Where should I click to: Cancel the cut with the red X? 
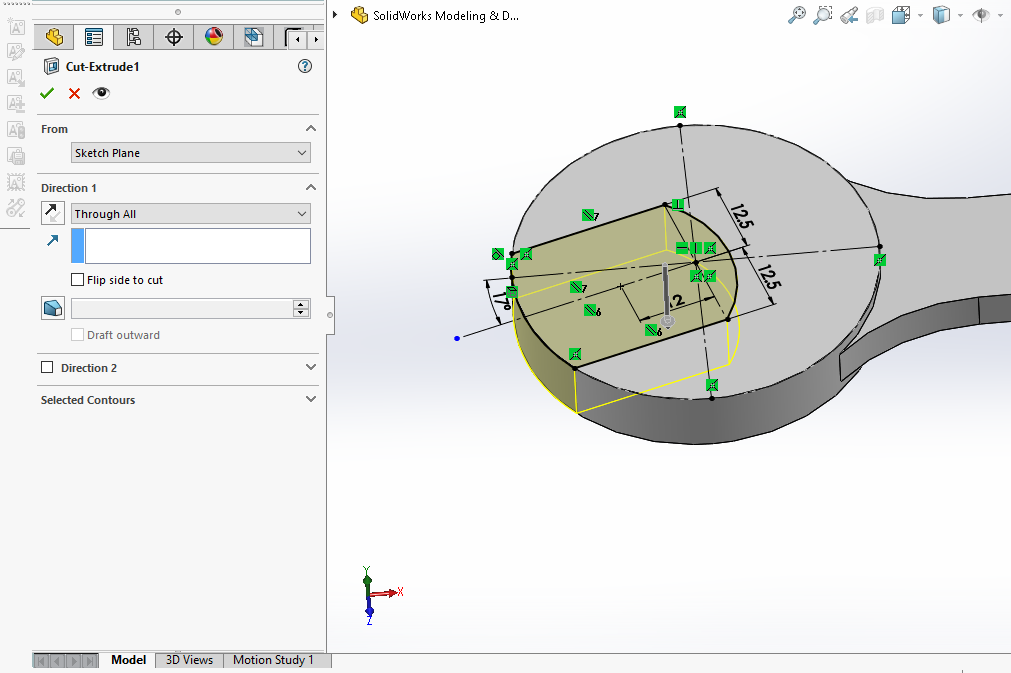74,93
